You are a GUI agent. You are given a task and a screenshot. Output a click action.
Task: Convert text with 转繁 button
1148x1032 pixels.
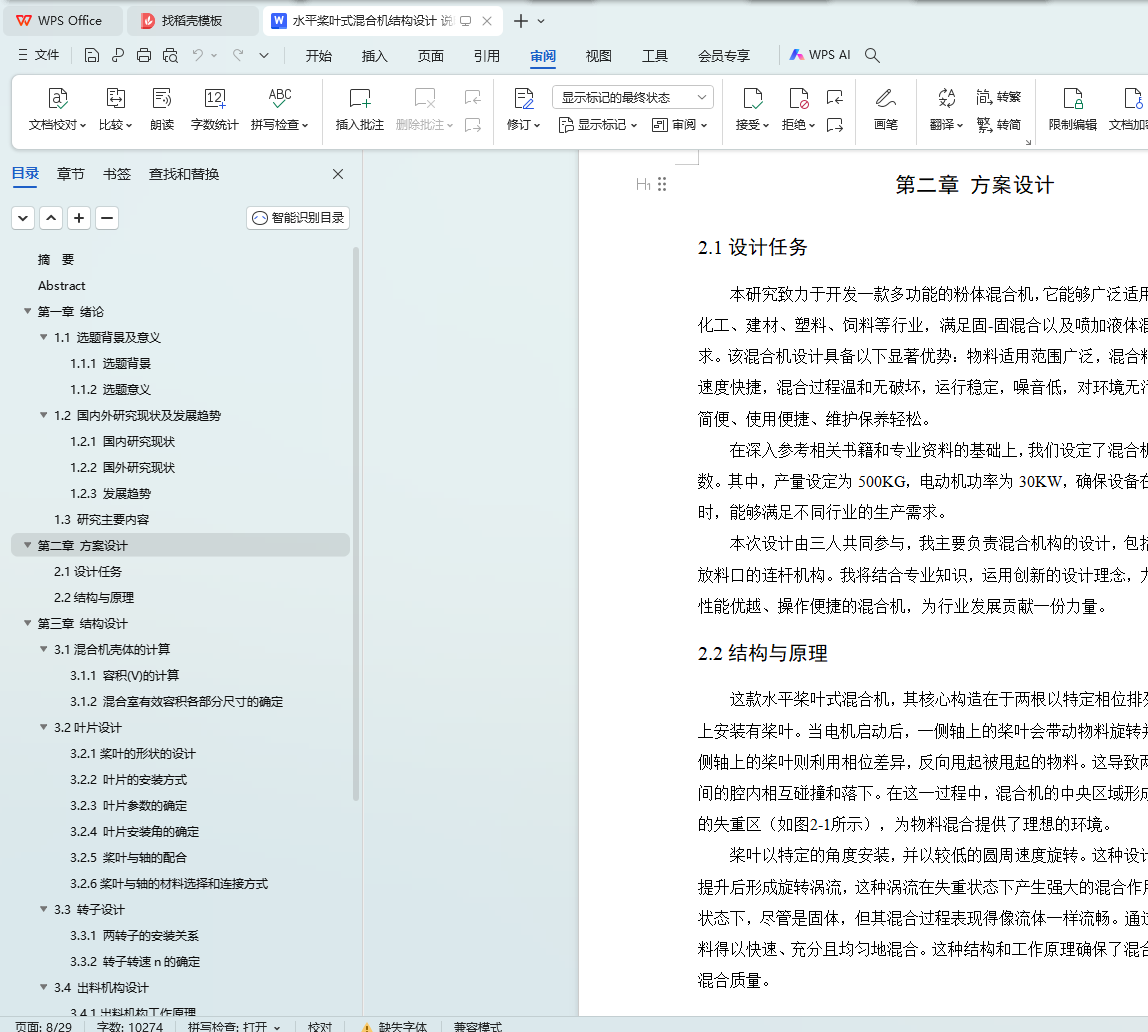pyautogui.click(x=999, y=97)
